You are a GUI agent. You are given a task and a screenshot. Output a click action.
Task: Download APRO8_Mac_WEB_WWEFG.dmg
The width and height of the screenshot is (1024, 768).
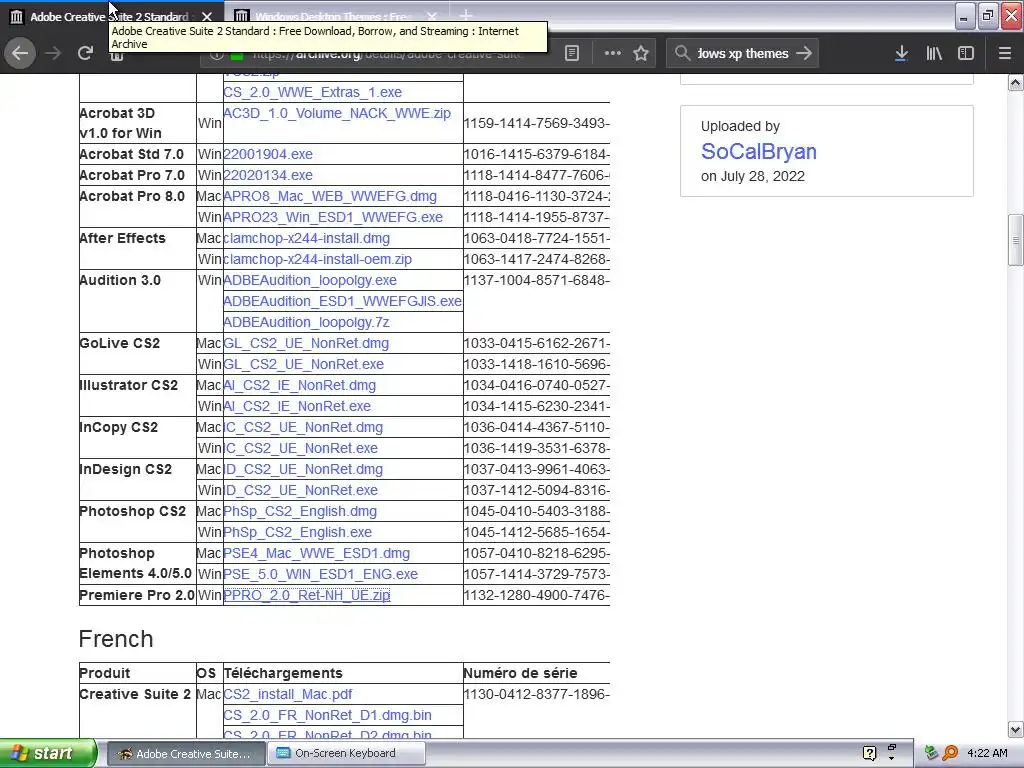330,196
